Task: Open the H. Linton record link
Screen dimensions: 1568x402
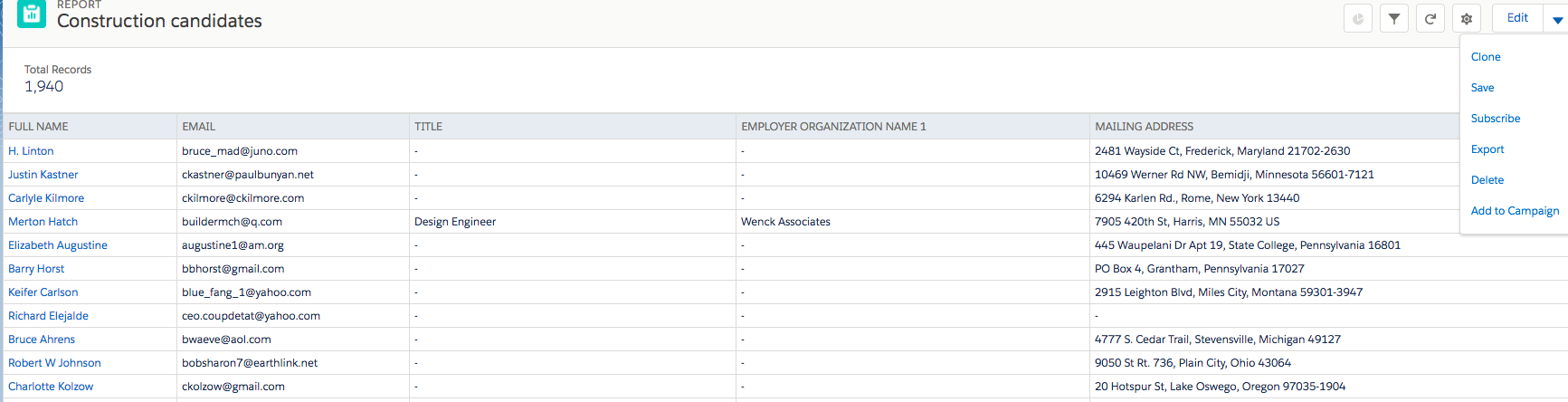Action: pyautogui.click(x=31, y=151)
